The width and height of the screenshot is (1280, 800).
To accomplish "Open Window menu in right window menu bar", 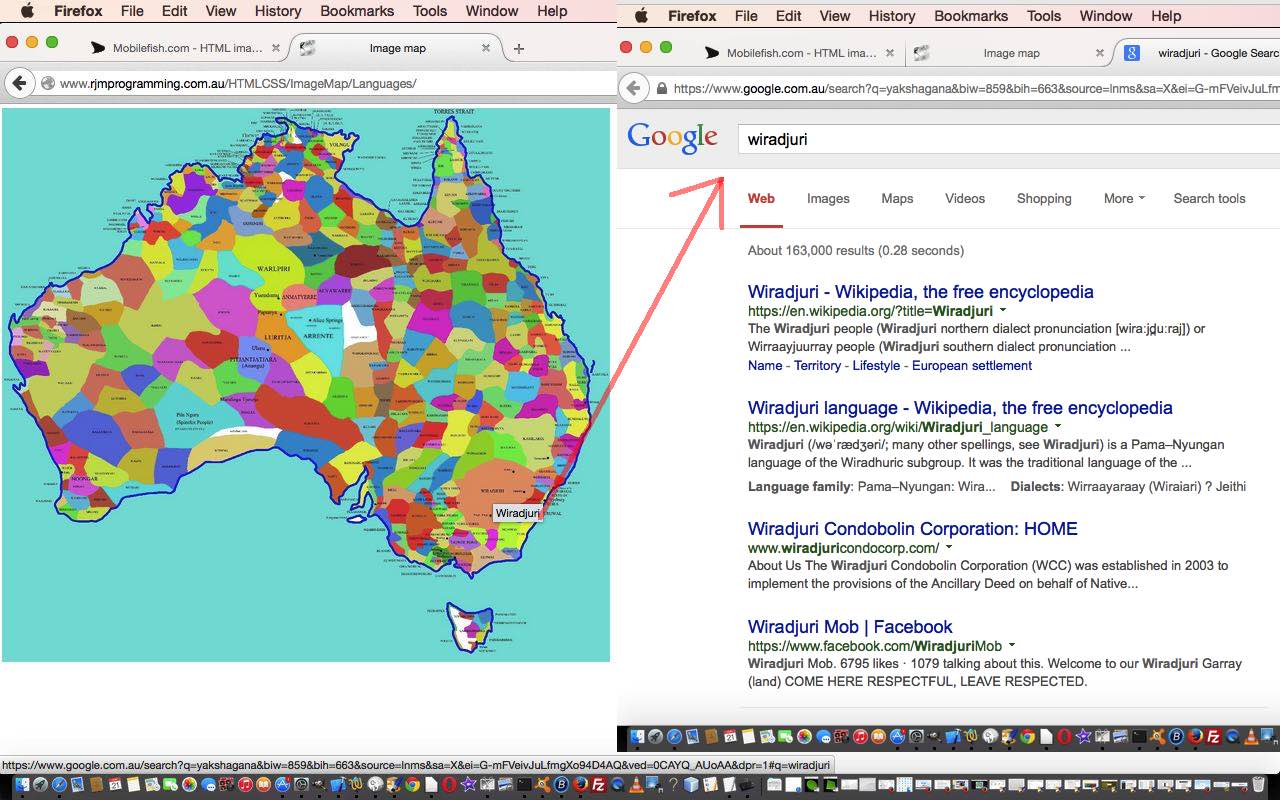I will pyautogui.click(x=1105, y=16).
